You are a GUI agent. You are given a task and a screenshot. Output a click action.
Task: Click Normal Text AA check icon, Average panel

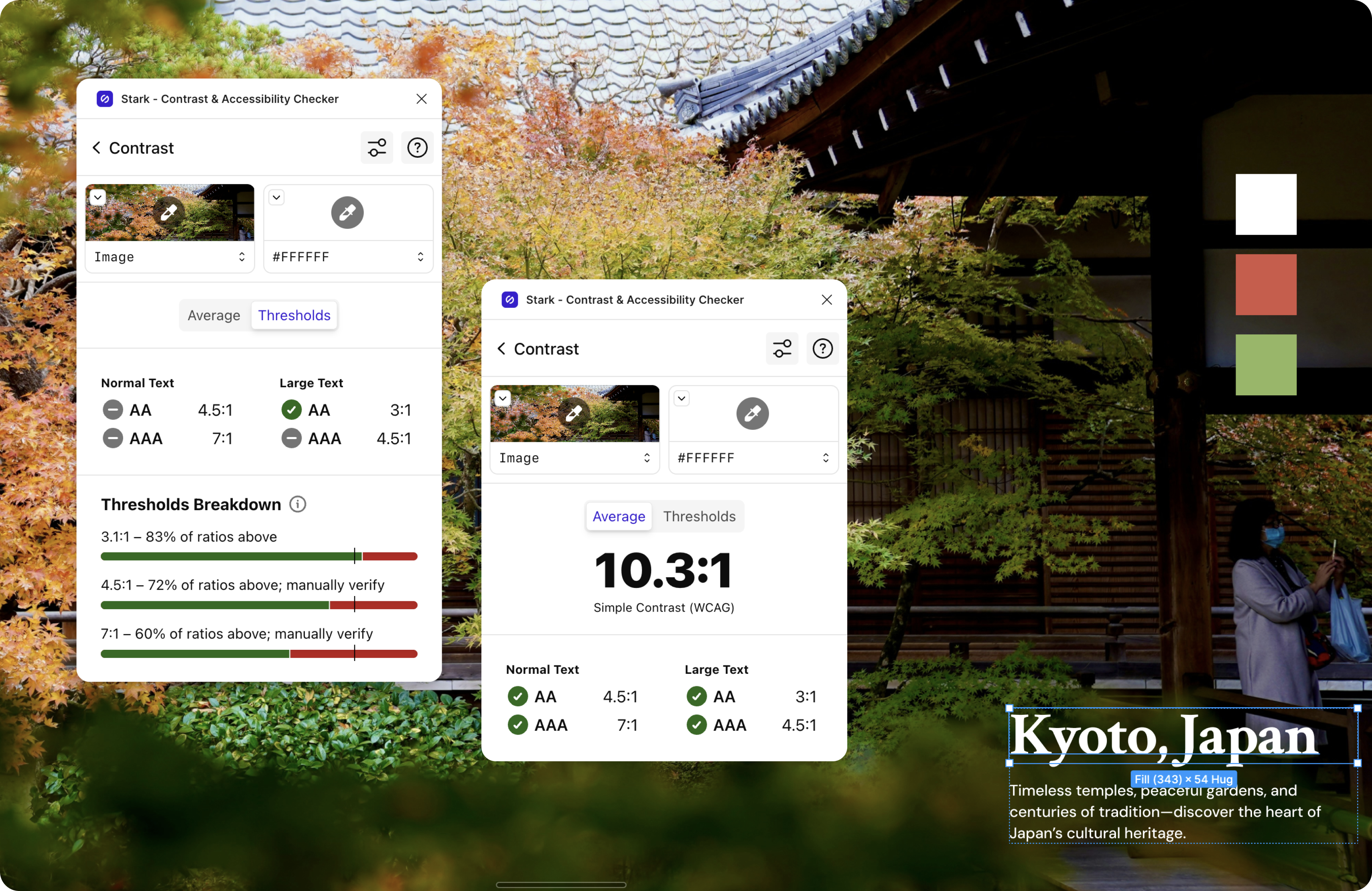[518, 697]
